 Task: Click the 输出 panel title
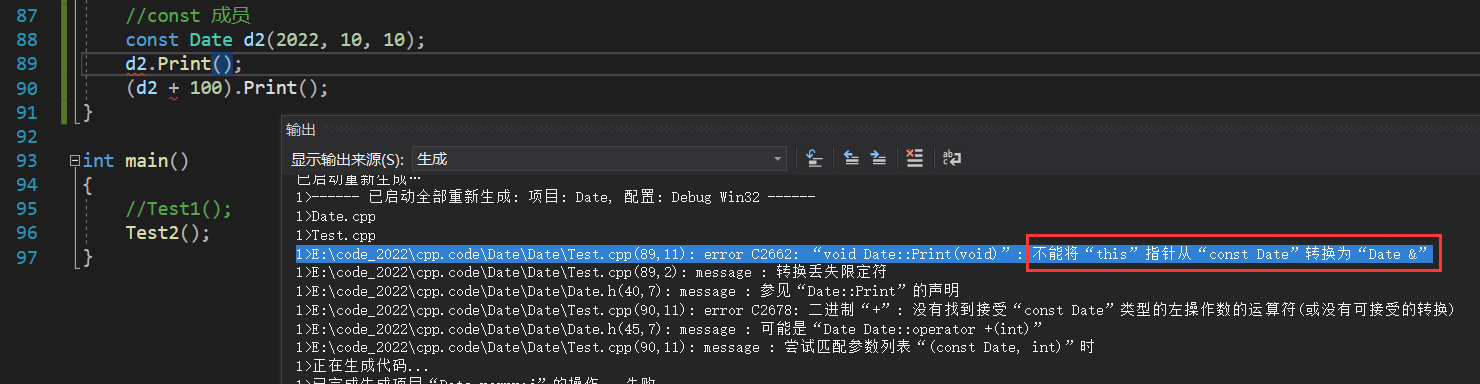click(x=300, y=130)
